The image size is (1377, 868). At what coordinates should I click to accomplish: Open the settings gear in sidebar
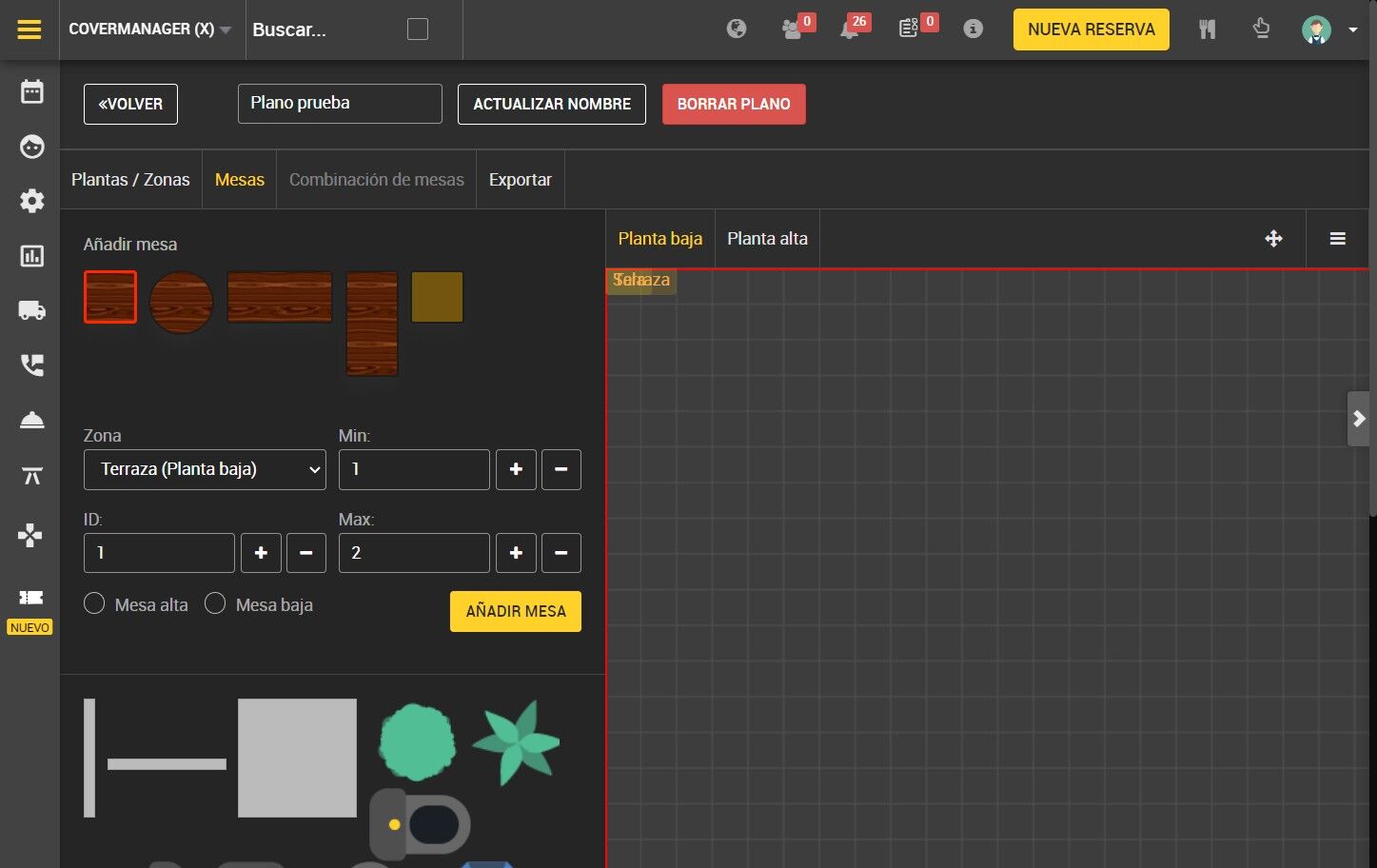(x=31, y=201)
